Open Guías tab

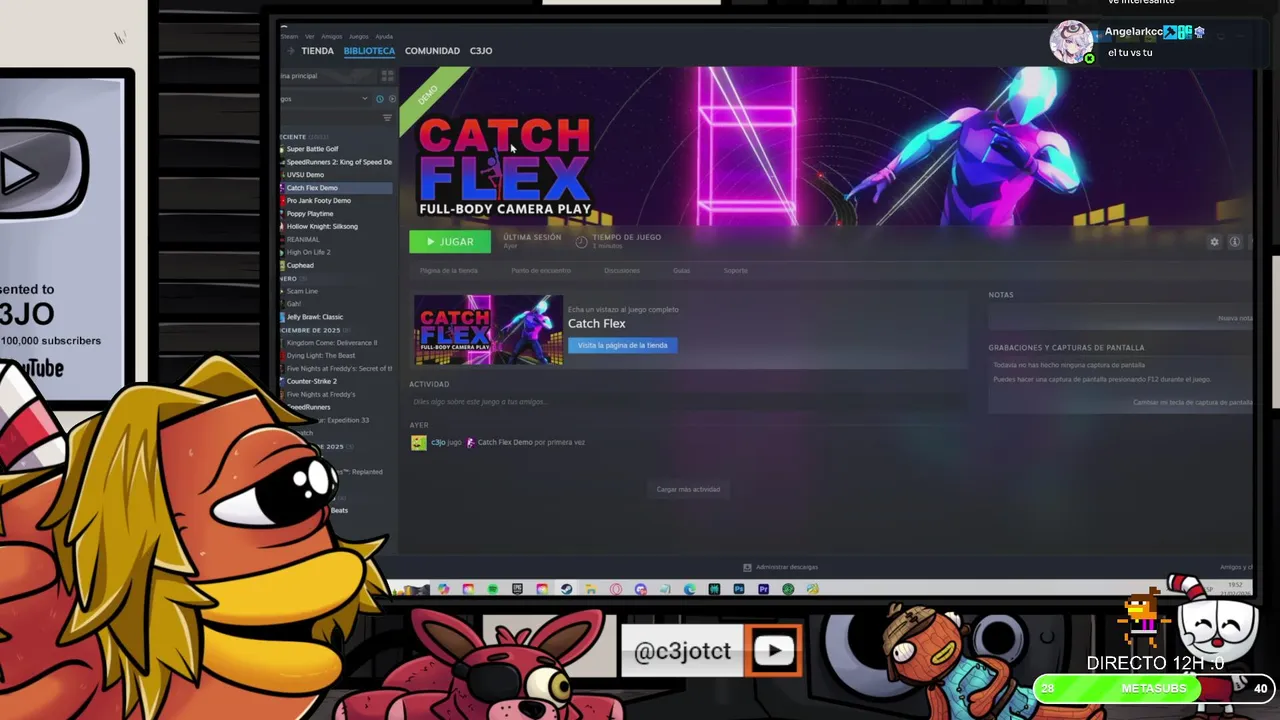[x=681, y=271]
